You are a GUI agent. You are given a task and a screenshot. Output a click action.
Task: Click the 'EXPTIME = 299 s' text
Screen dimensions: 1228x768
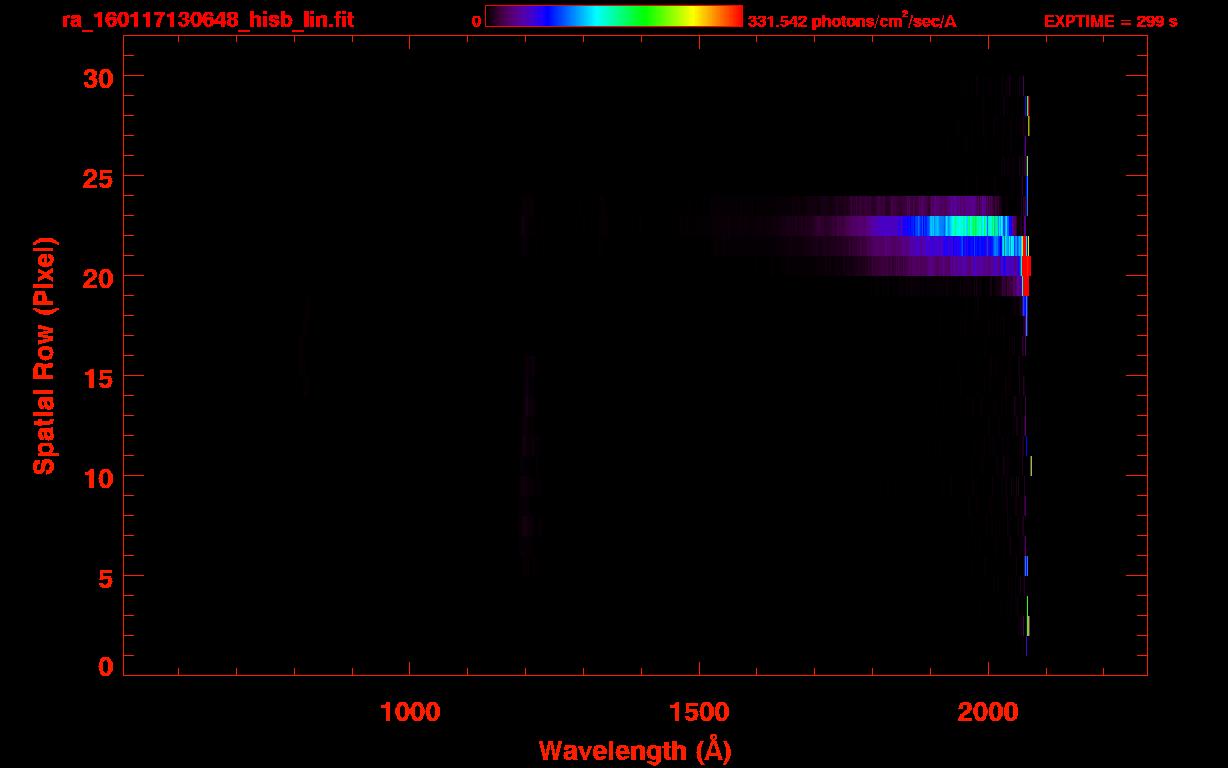pos(1110,21)
